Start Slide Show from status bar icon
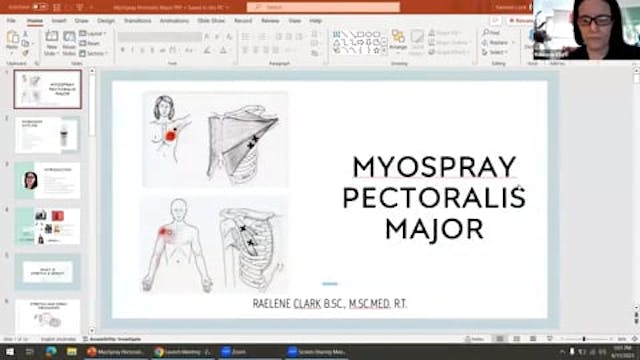 point(549,339)
